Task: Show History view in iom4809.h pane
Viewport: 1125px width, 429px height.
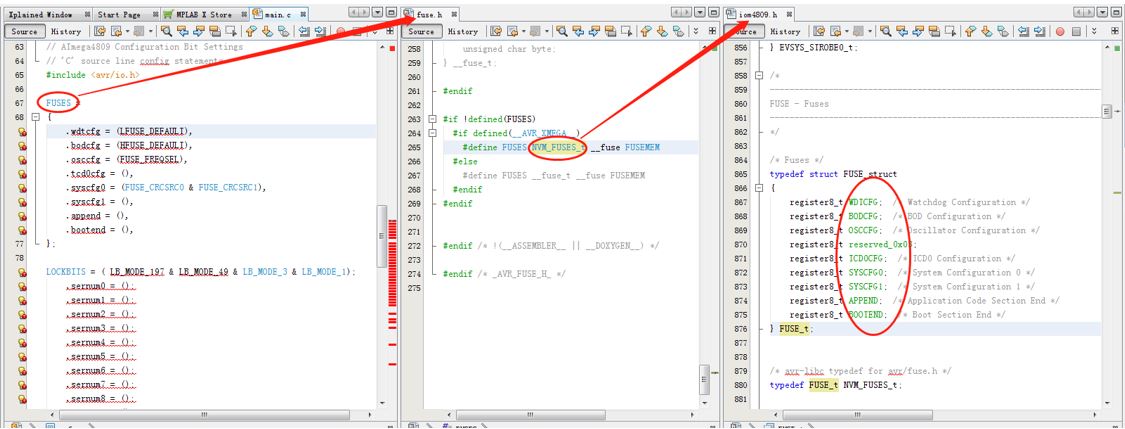Action: [x=785, y=32]
